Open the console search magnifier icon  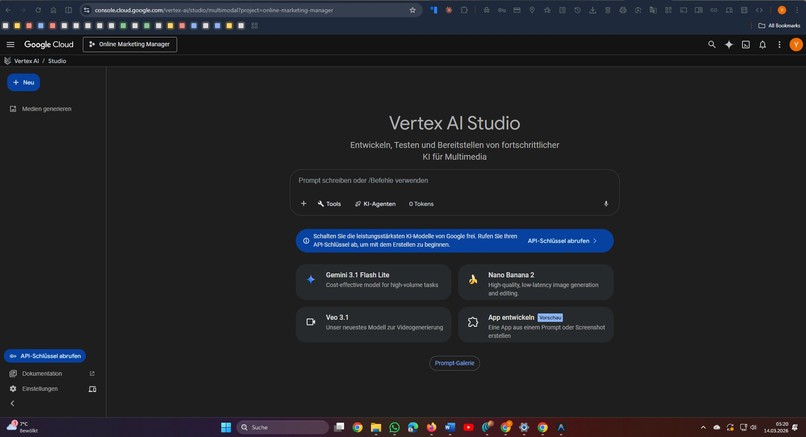[x=711, y=45]
